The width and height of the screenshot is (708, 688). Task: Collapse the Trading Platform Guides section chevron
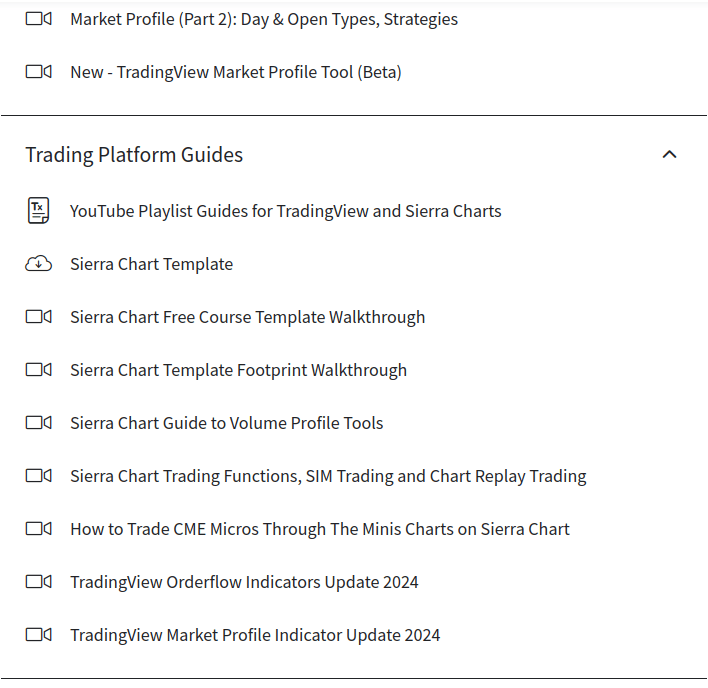(670, 155)
